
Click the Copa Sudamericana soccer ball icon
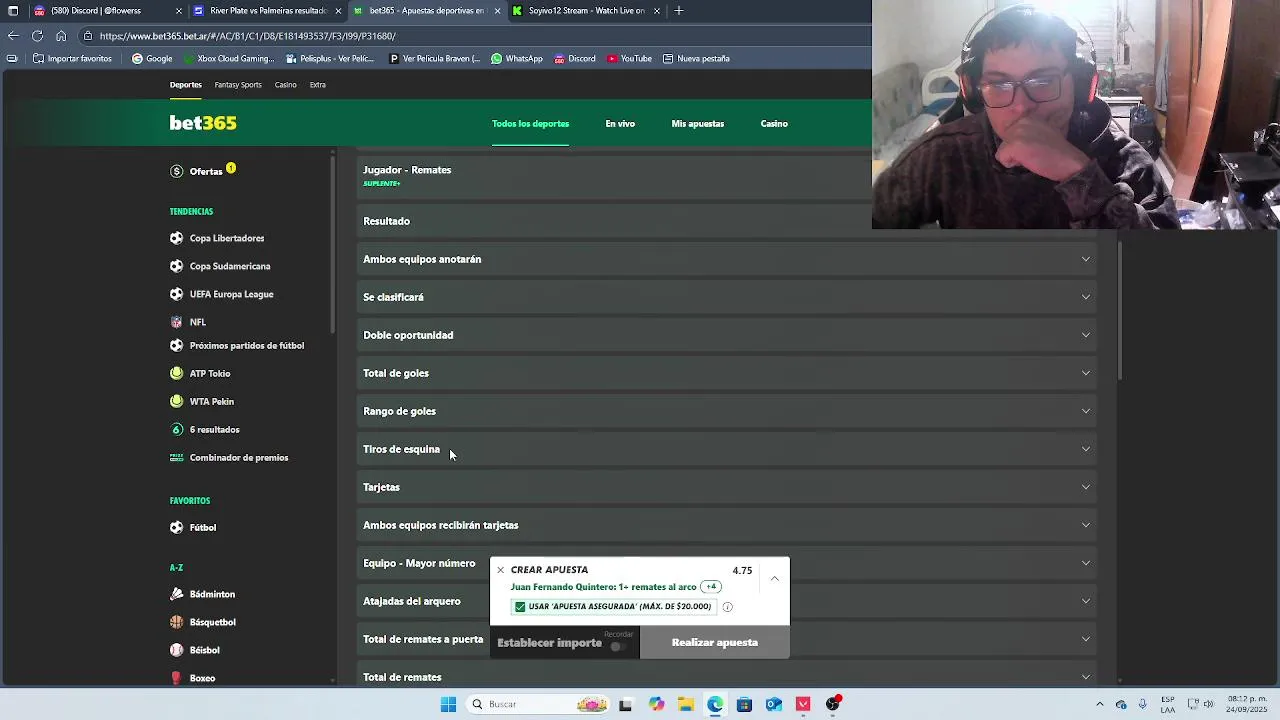click(177, 266)
